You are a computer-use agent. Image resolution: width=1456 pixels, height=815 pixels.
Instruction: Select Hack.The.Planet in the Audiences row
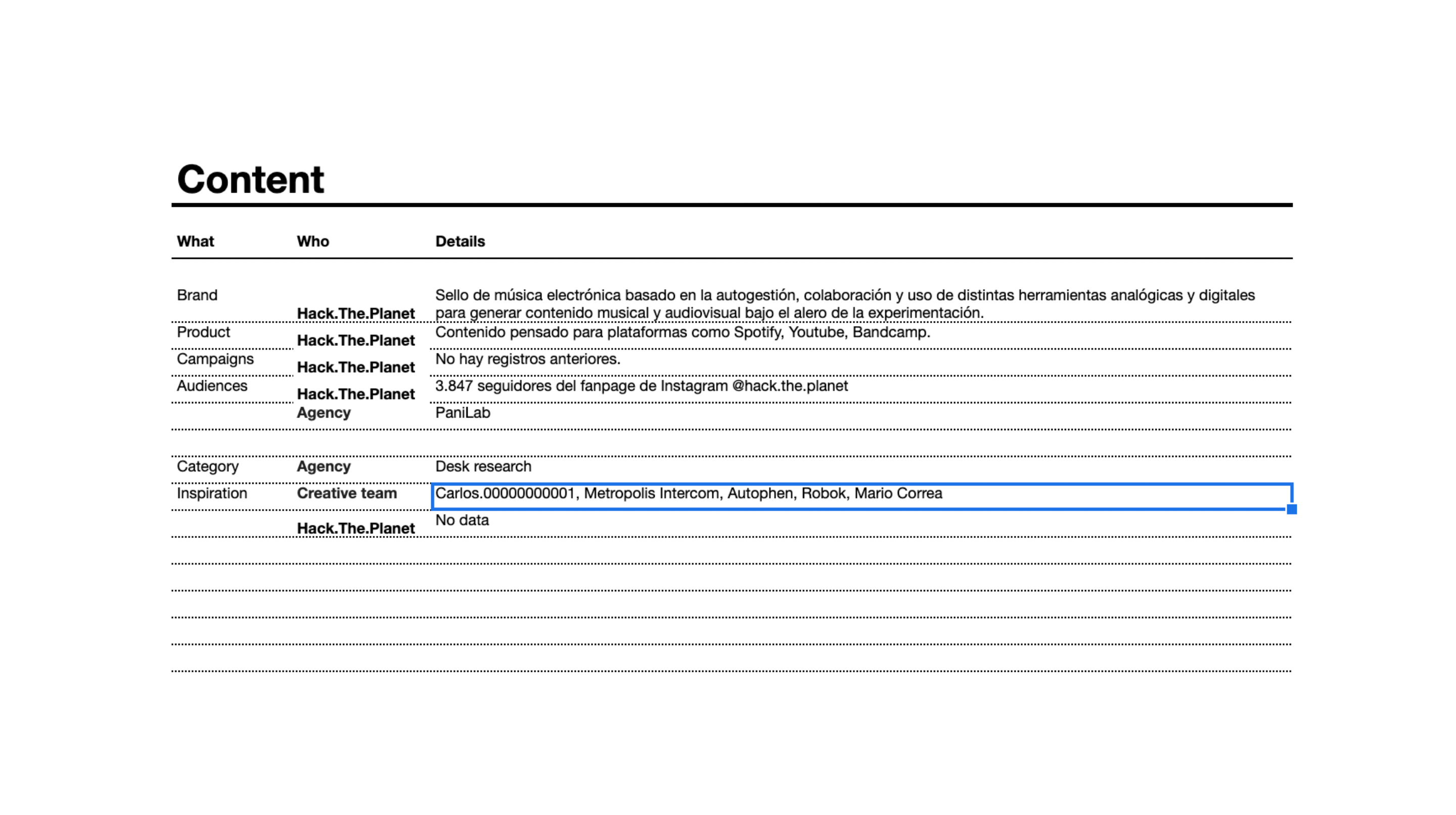(356, 394)
